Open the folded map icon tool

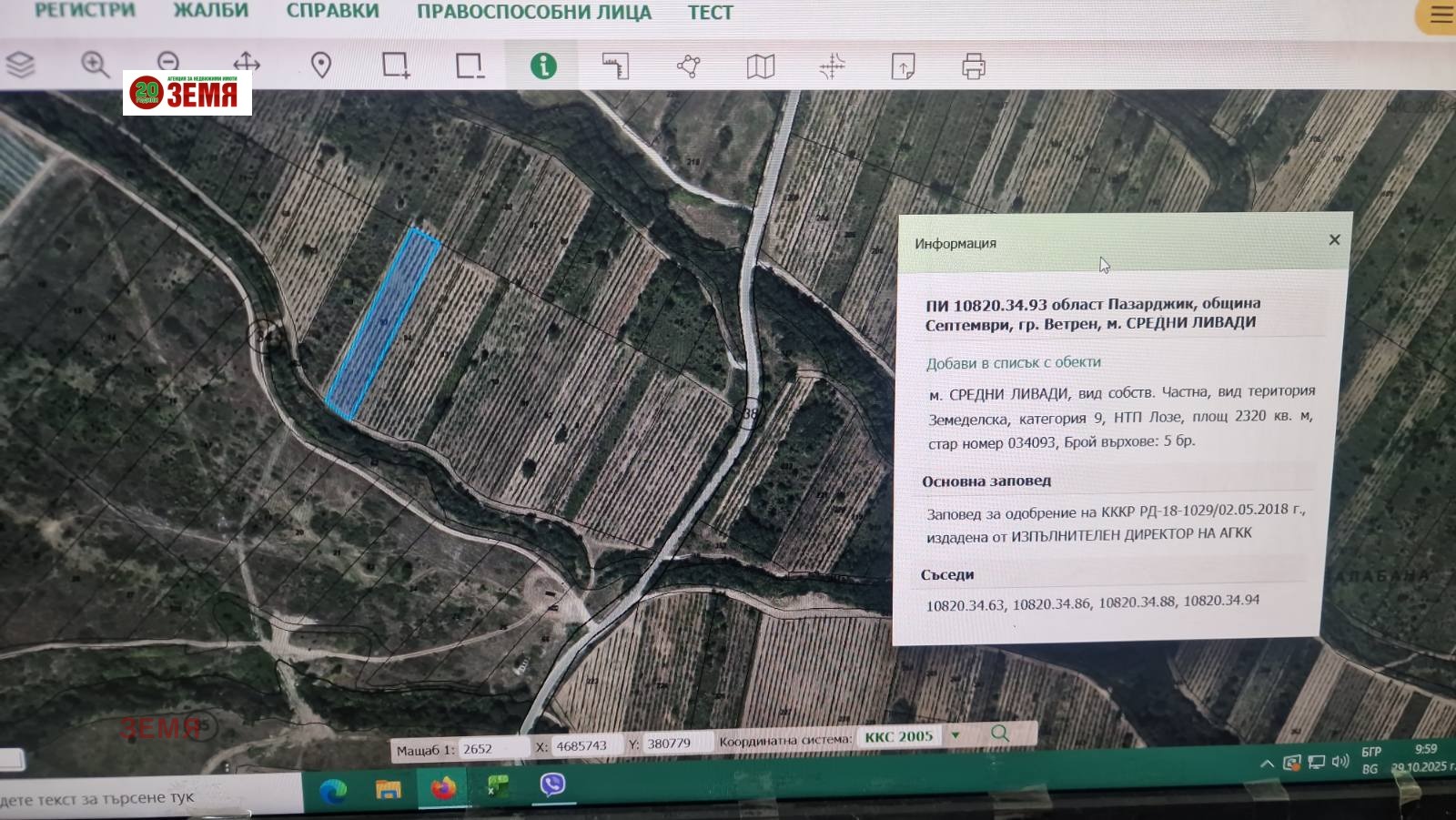click(x=761, y=66)
